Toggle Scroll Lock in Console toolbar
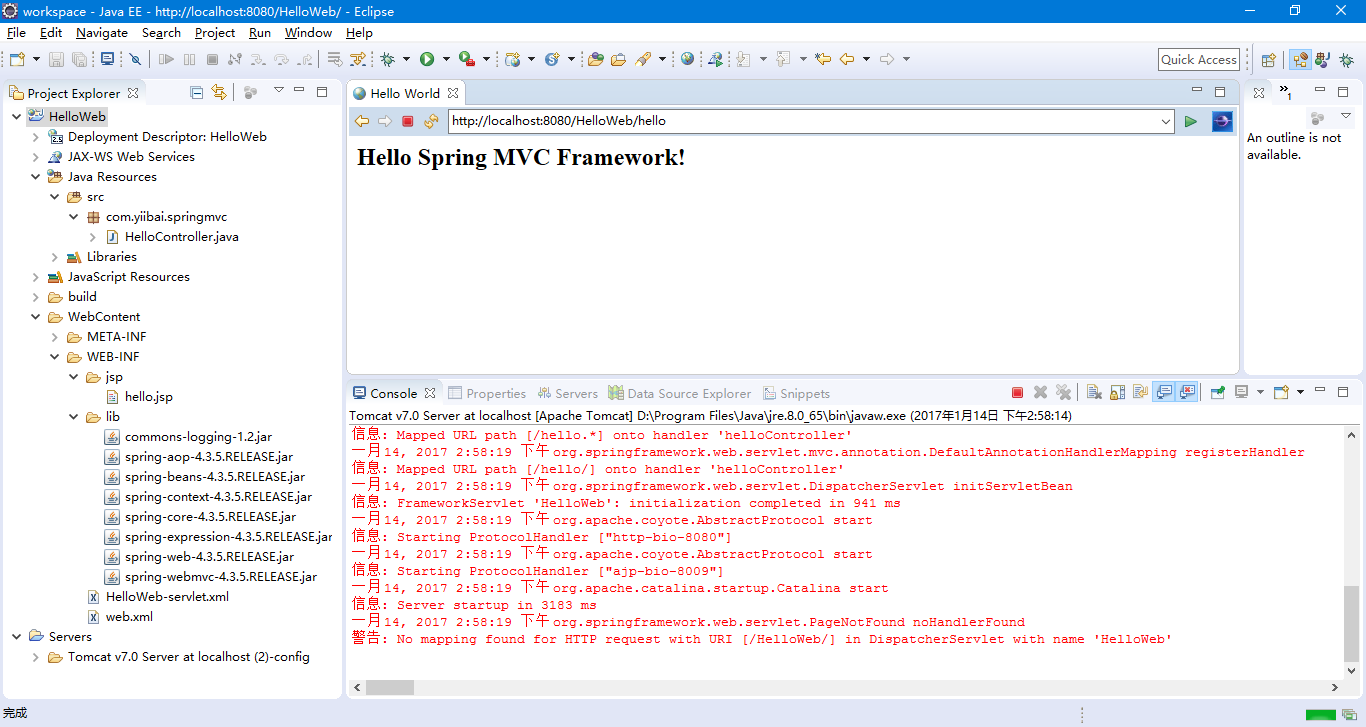Viewport: 1366px width, 727px height. tap(1117, 393)
